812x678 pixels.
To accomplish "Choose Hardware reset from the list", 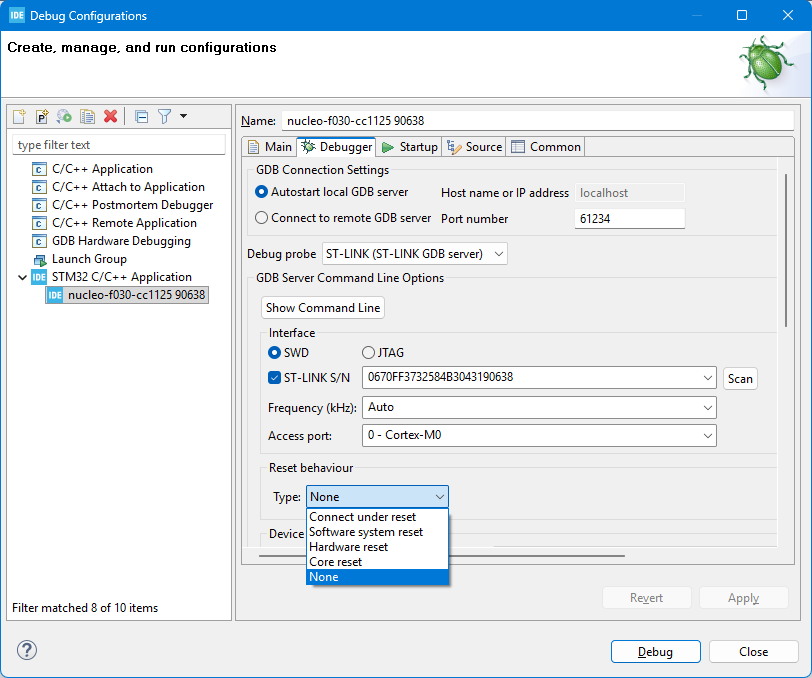I will (349, 547).
